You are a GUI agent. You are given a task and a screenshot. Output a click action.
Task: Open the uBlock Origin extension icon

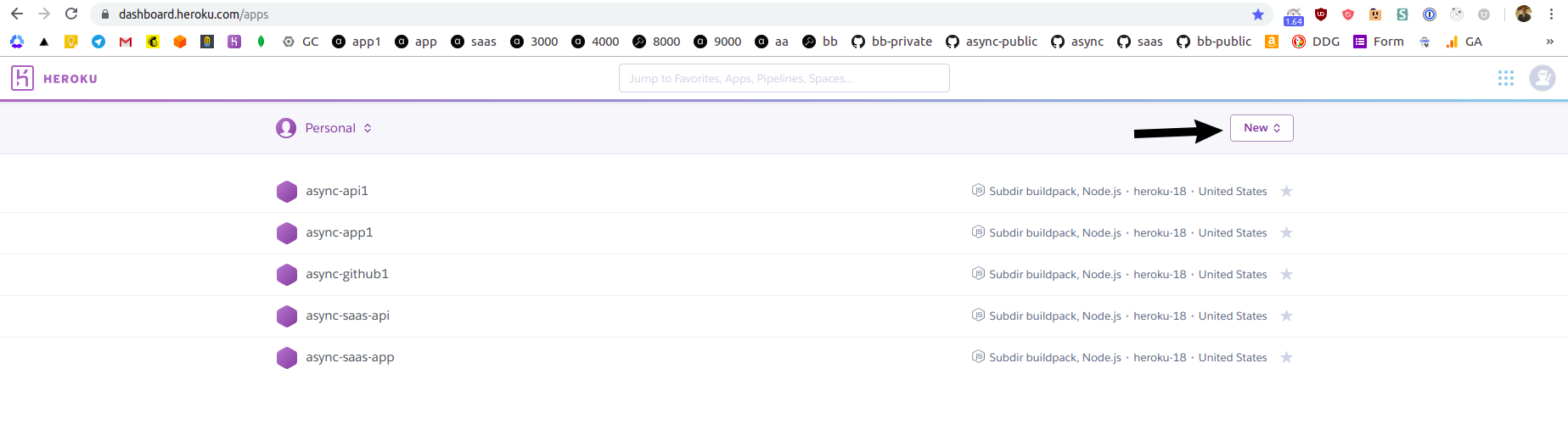tap(1321, 14)
